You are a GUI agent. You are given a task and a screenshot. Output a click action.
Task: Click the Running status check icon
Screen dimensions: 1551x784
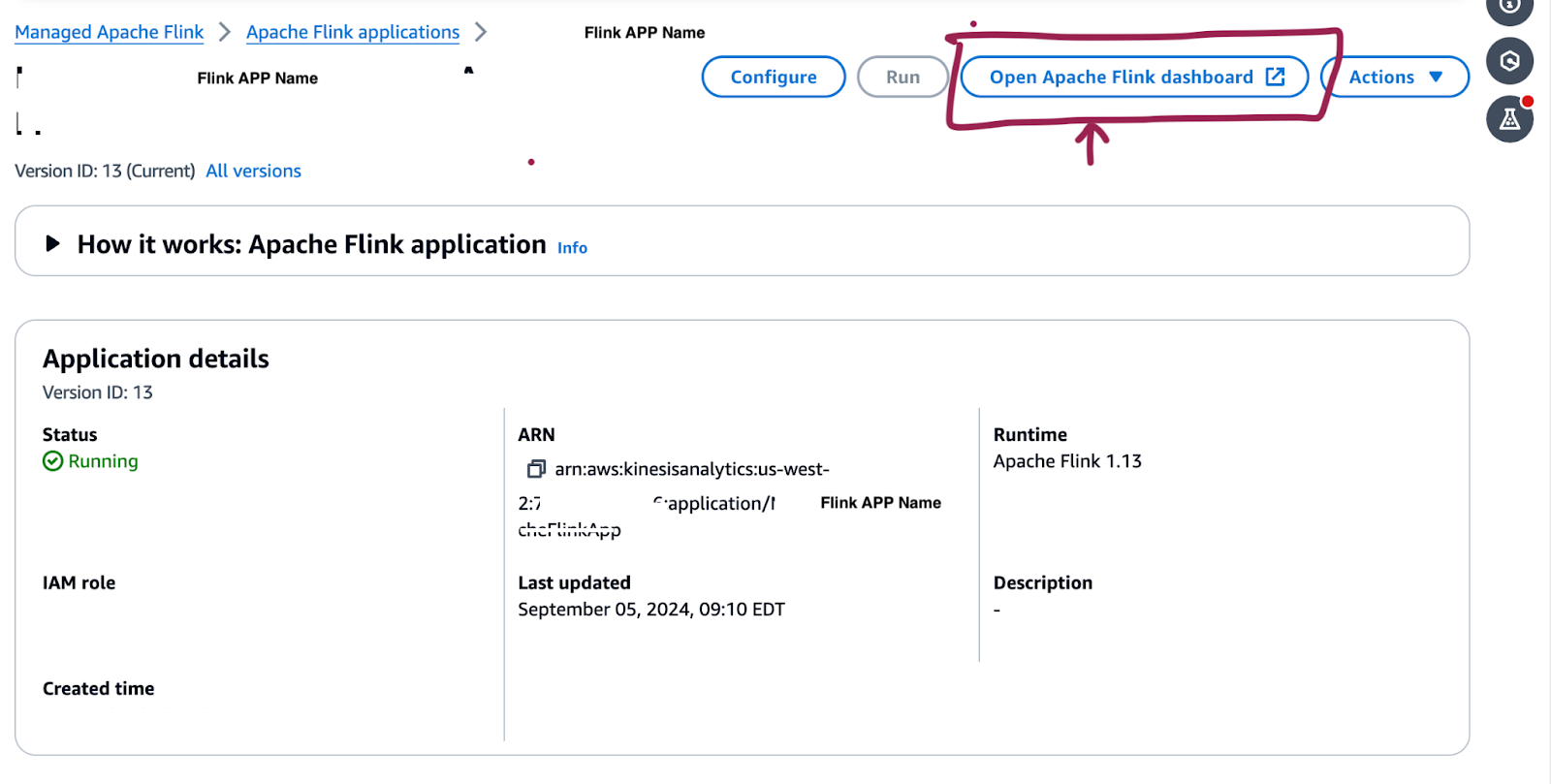pos(53,461)
